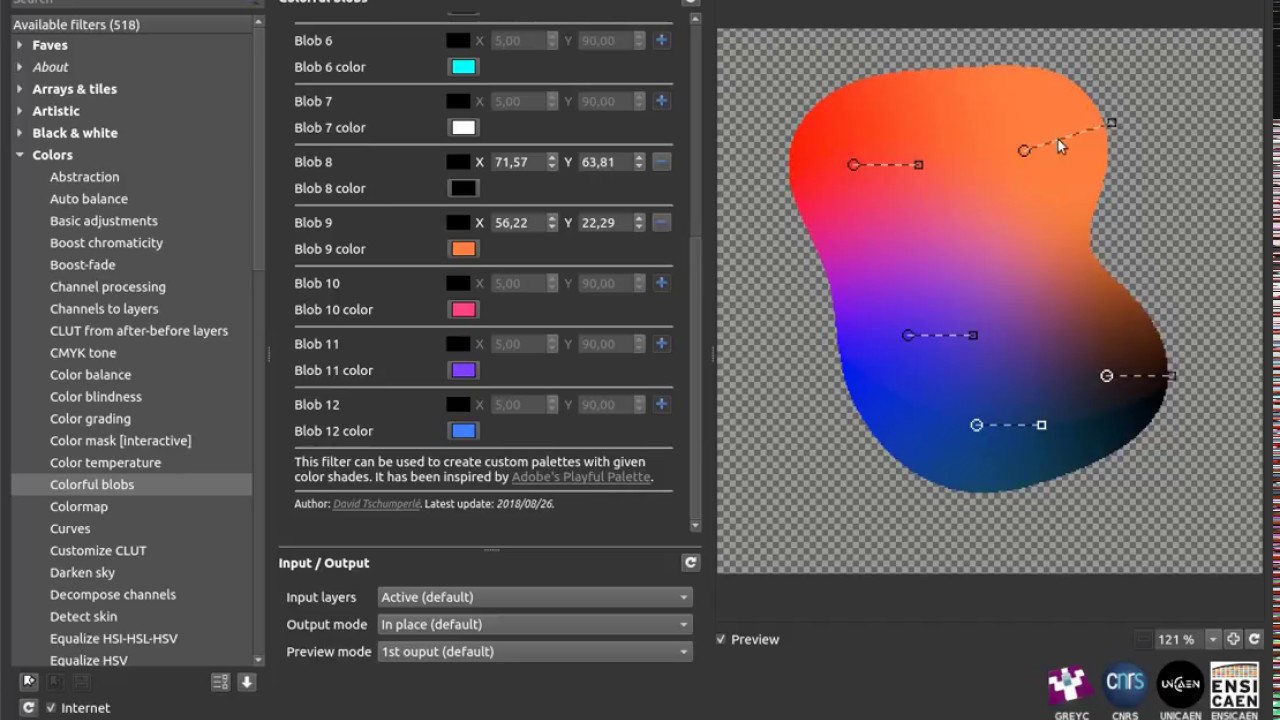This screenshot has width=1280, height=720.
Task: Uncheck the Internet checkbox
Action: (51, 708)
